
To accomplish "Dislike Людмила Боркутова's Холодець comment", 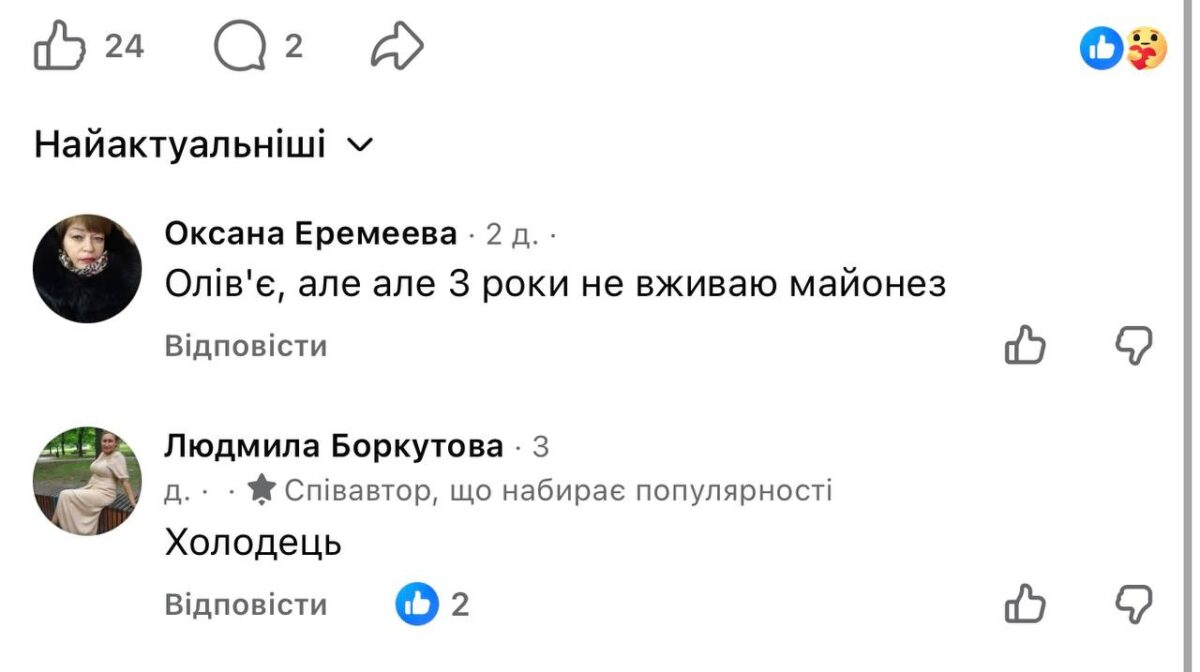I will [x=1134, y=604].
